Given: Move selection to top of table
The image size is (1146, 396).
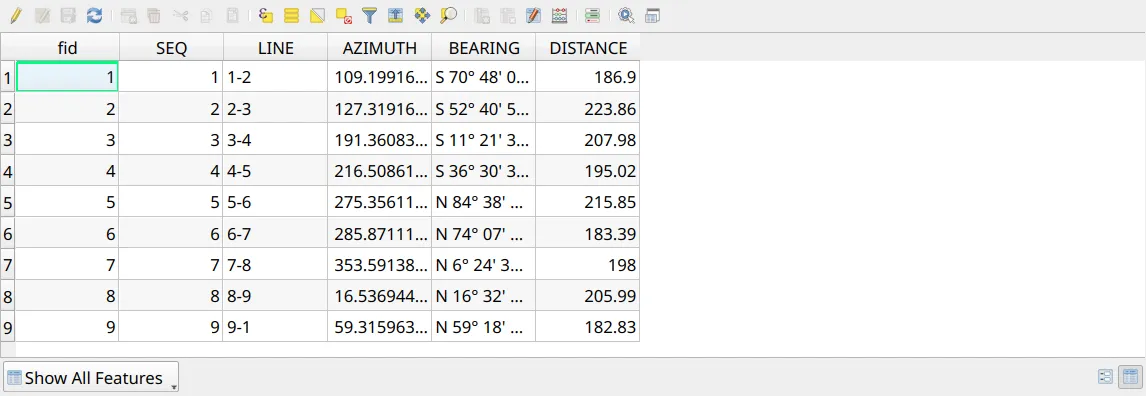Looking at the screenshot, I should pos(395,15).
